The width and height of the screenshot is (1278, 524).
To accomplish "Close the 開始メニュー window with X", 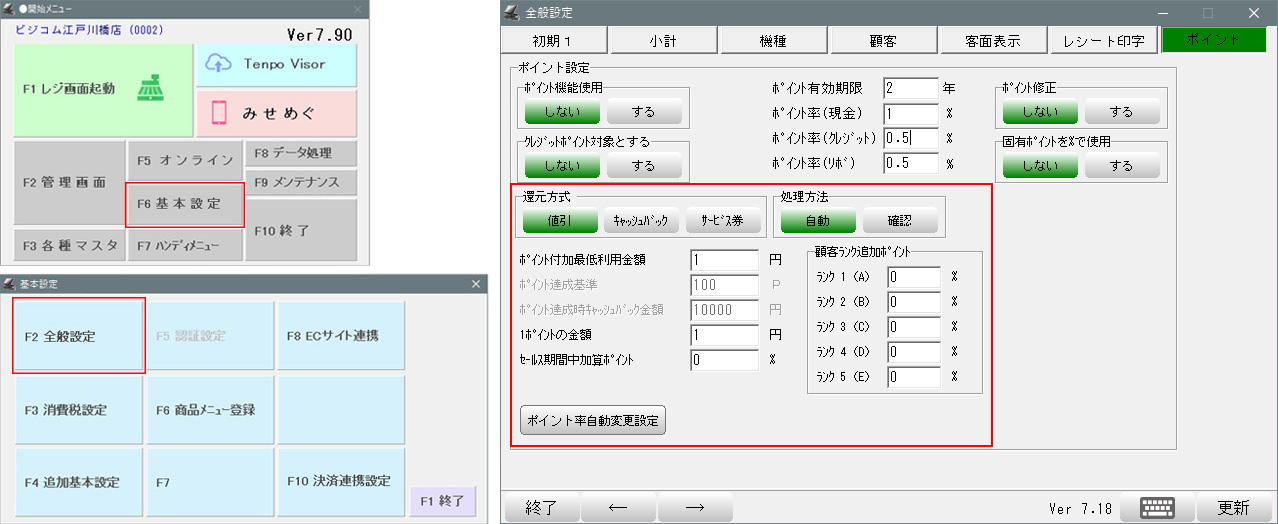I will click(360, 7).
